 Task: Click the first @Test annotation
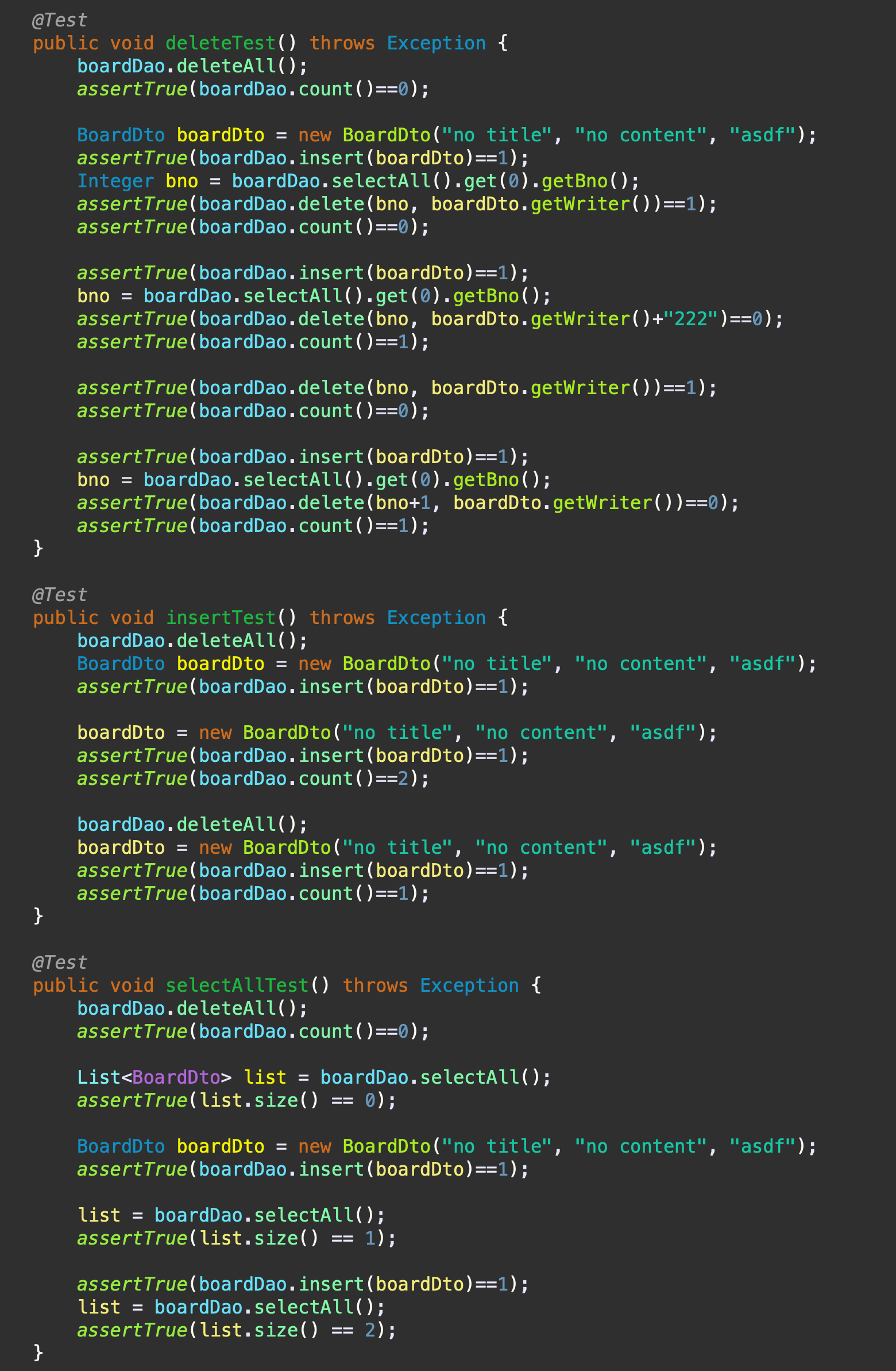60,20
